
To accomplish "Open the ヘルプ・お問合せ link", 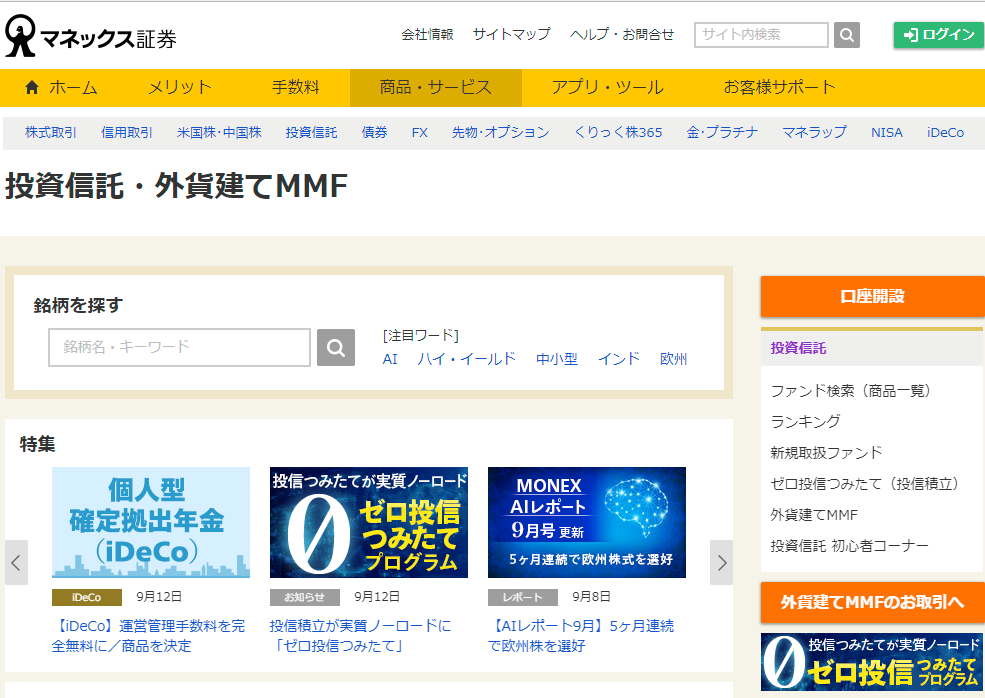I will pyautogui.click(x=622, y=35).
